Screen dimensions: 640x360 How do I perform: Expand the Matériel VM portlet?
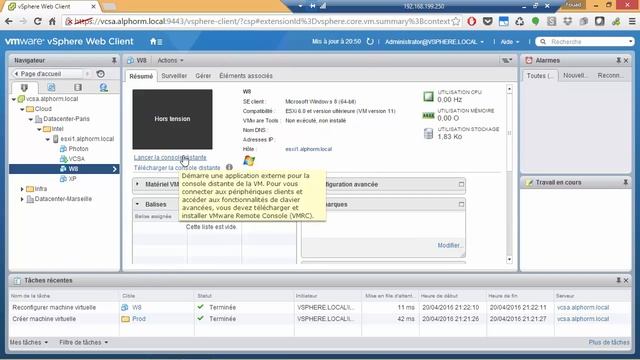point(138,184)
